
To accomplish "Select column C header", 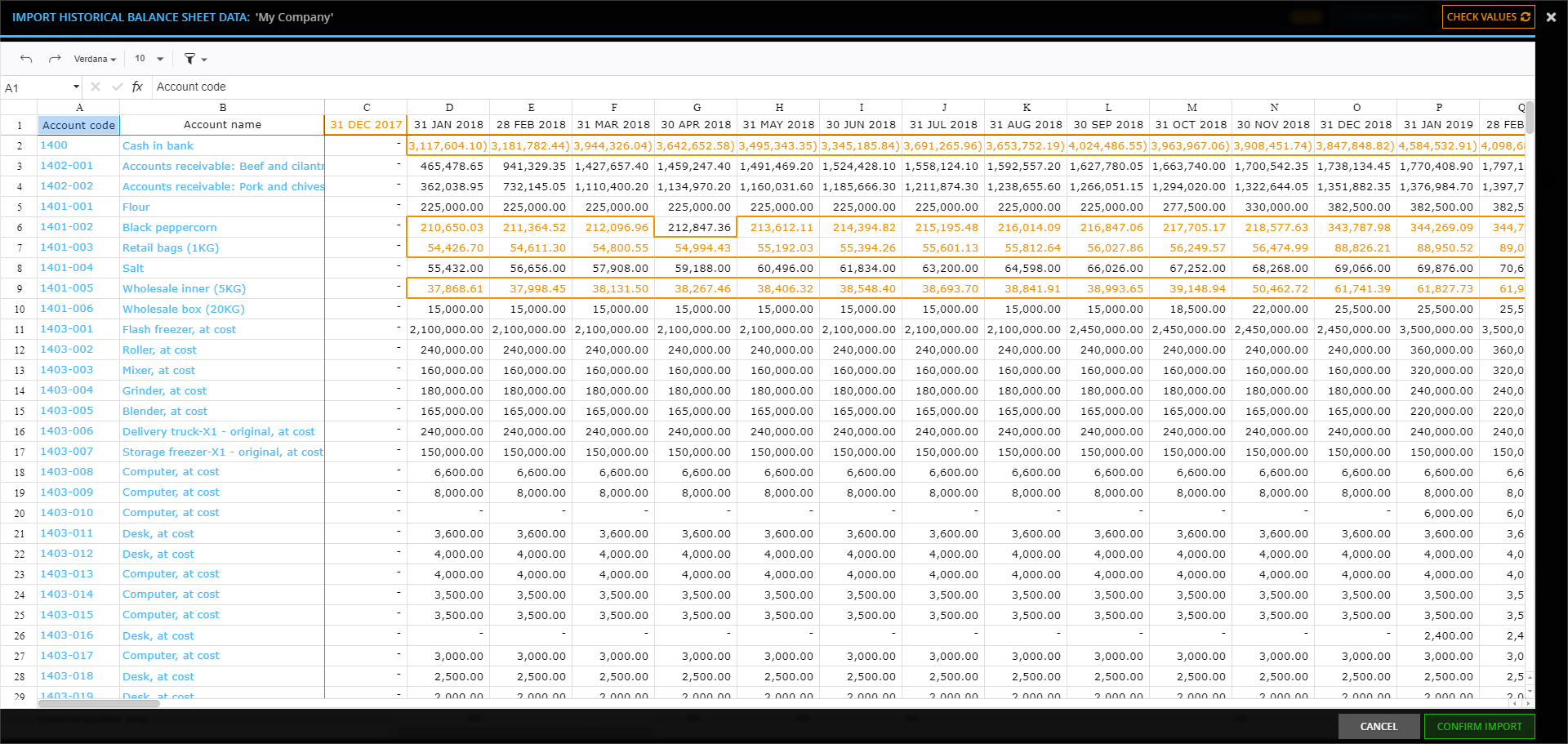I will coord(366,107).
